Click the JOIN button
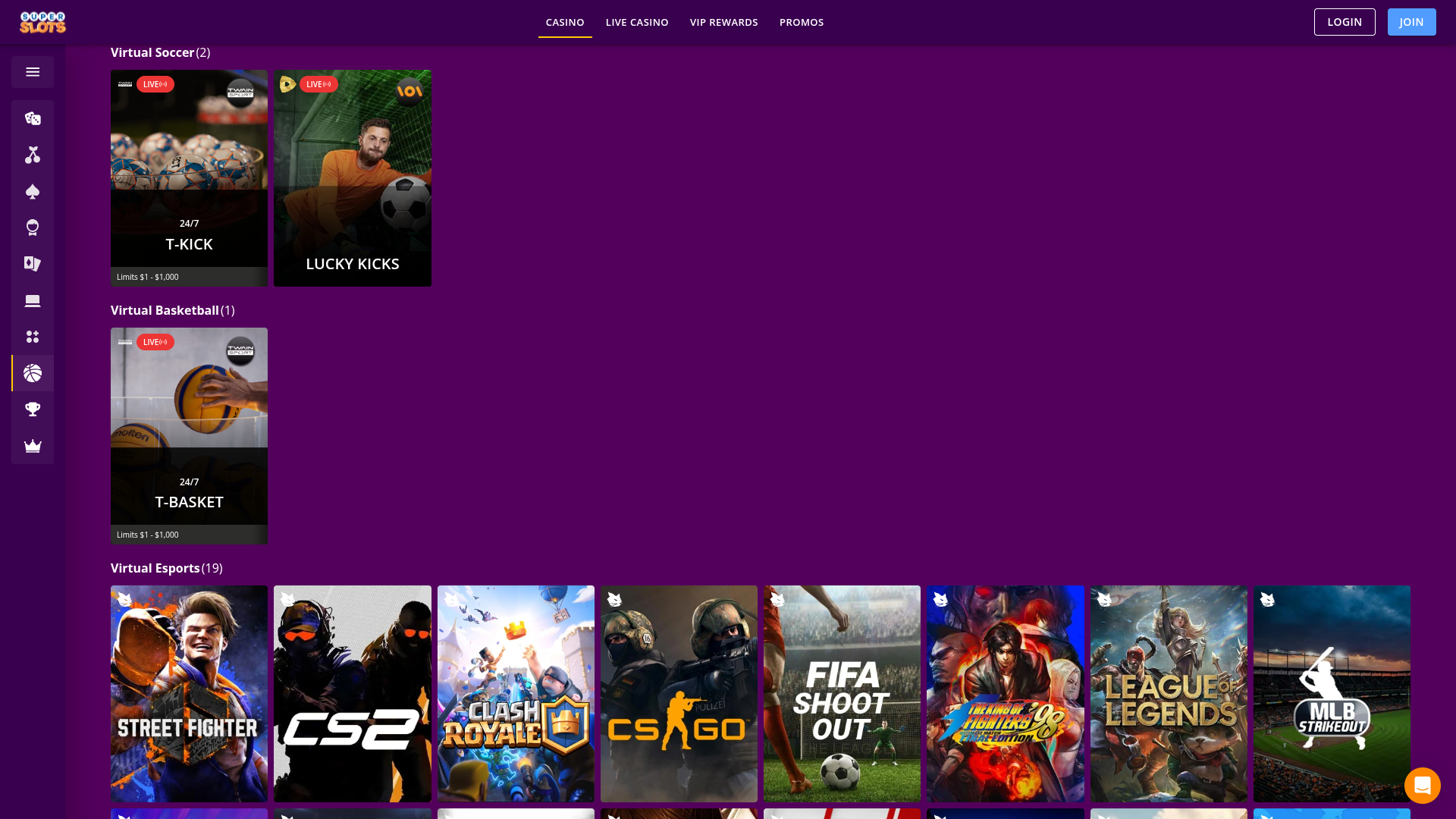Screen dimensions: 1456x819 1411,22
